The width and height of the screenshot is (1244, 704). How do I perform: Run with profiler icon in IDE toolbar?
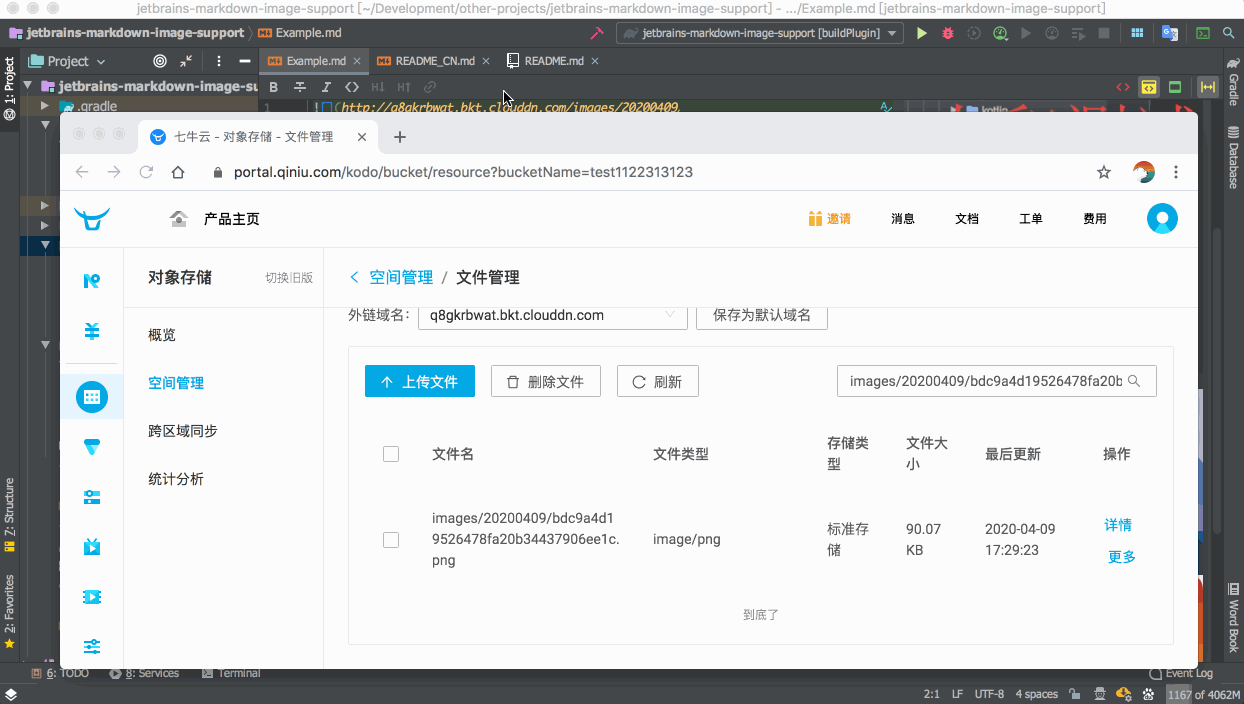[x=1000, y=33]
